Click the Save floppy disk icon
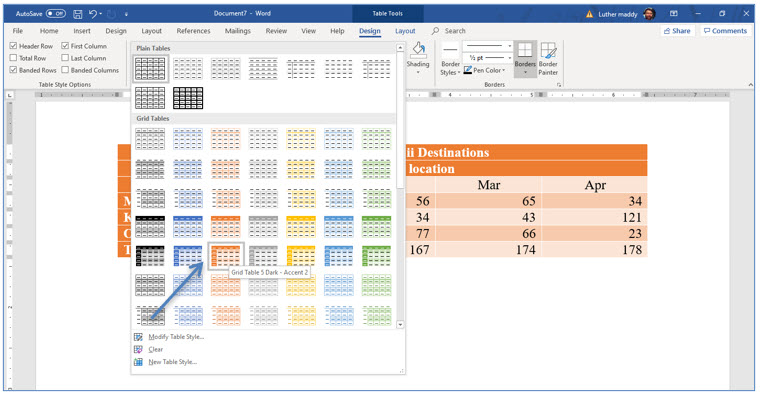 point(78,14)
